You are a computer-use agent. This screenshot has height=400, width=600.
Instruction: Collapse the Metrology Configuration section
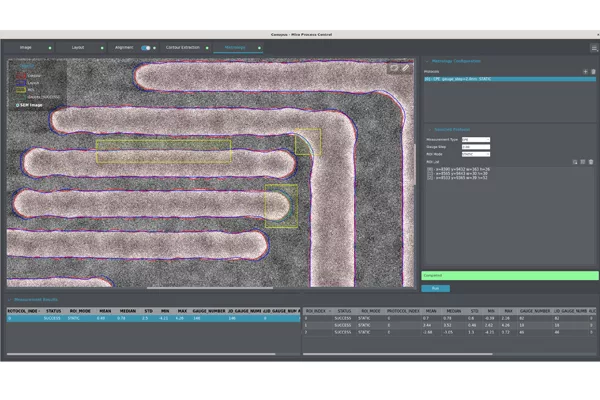(427, 61)
